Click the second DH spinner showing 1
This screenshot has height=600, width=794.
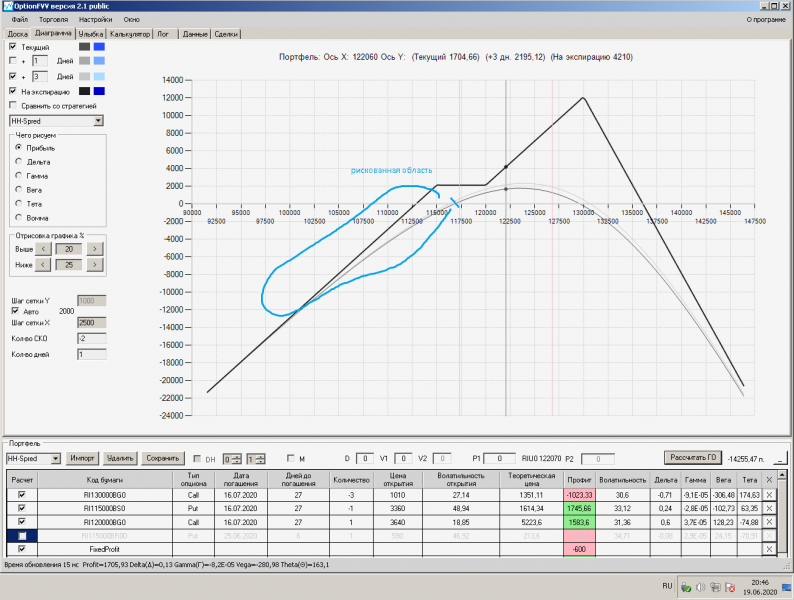pos(255,459)
